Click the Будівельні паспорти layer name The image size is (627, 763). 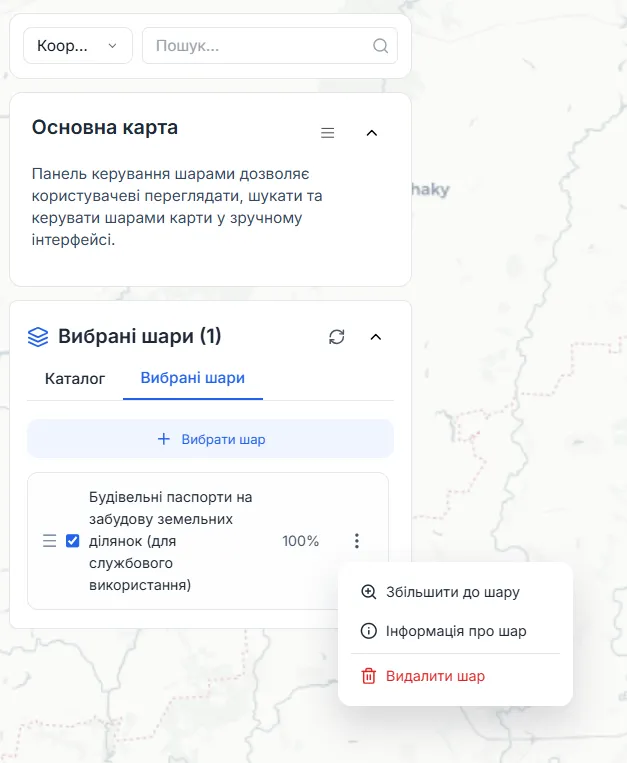[171, 541]
